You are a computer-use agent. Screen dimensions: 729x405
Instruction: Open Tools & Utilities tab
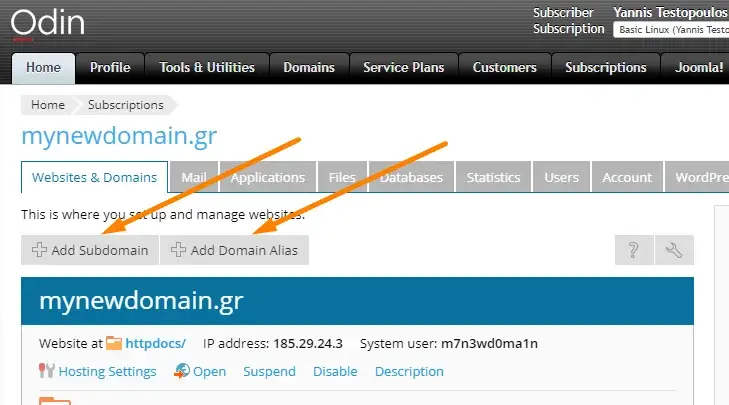[x=207, y=68]
